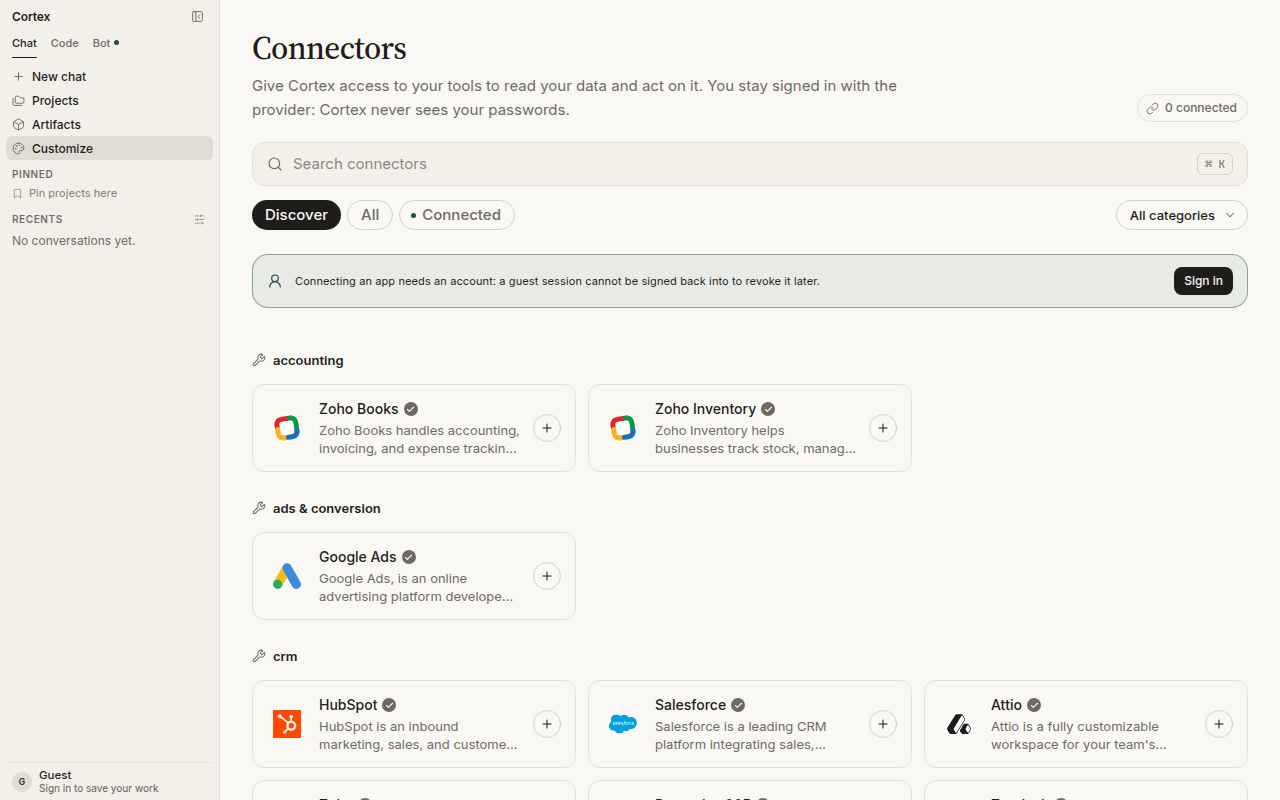Click the HubSpot description text
1280x800 pixels.
pos(418,736)
